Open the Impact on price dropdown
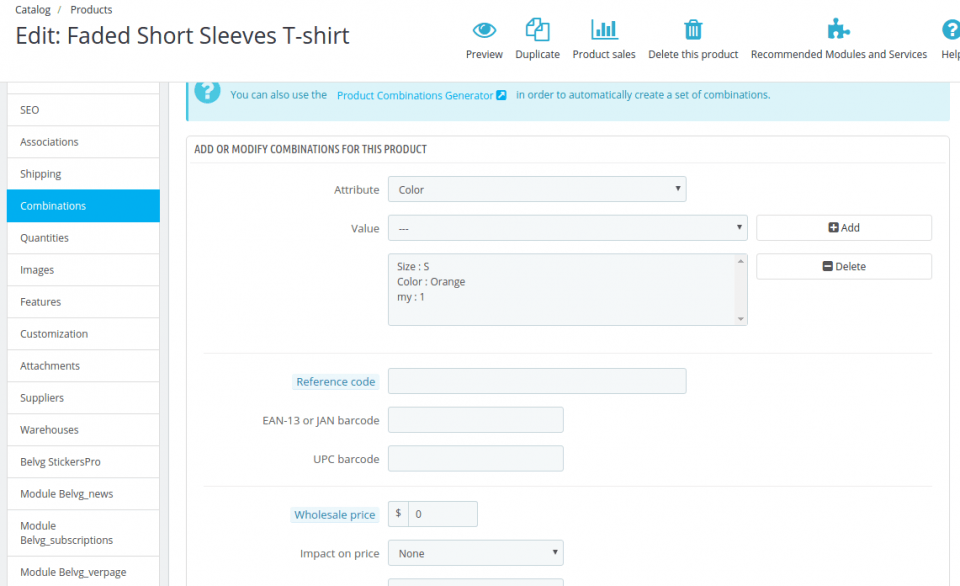The image size is (960, 586). (475, 552)
